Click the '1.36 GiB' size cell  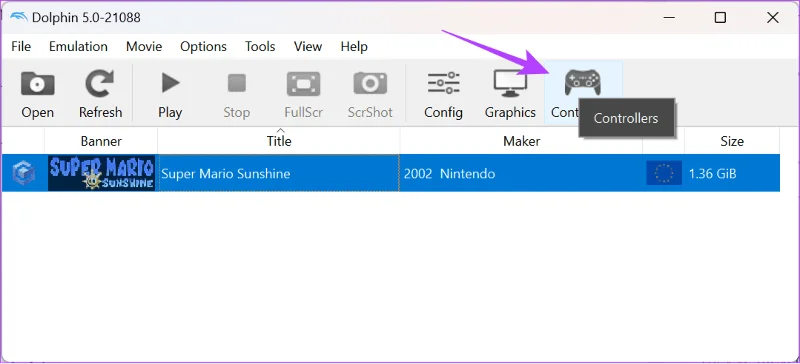(732, 173)
